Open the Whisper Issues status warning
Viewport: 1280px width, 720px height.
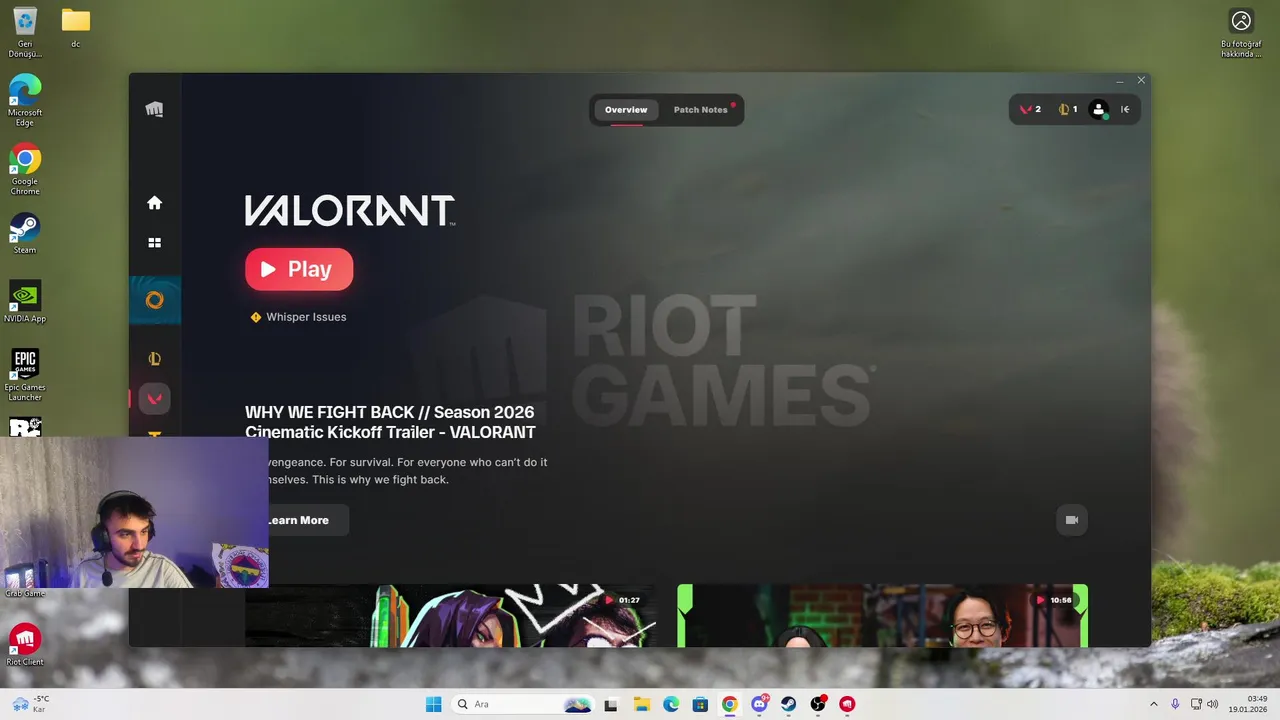tap(298, 317)
